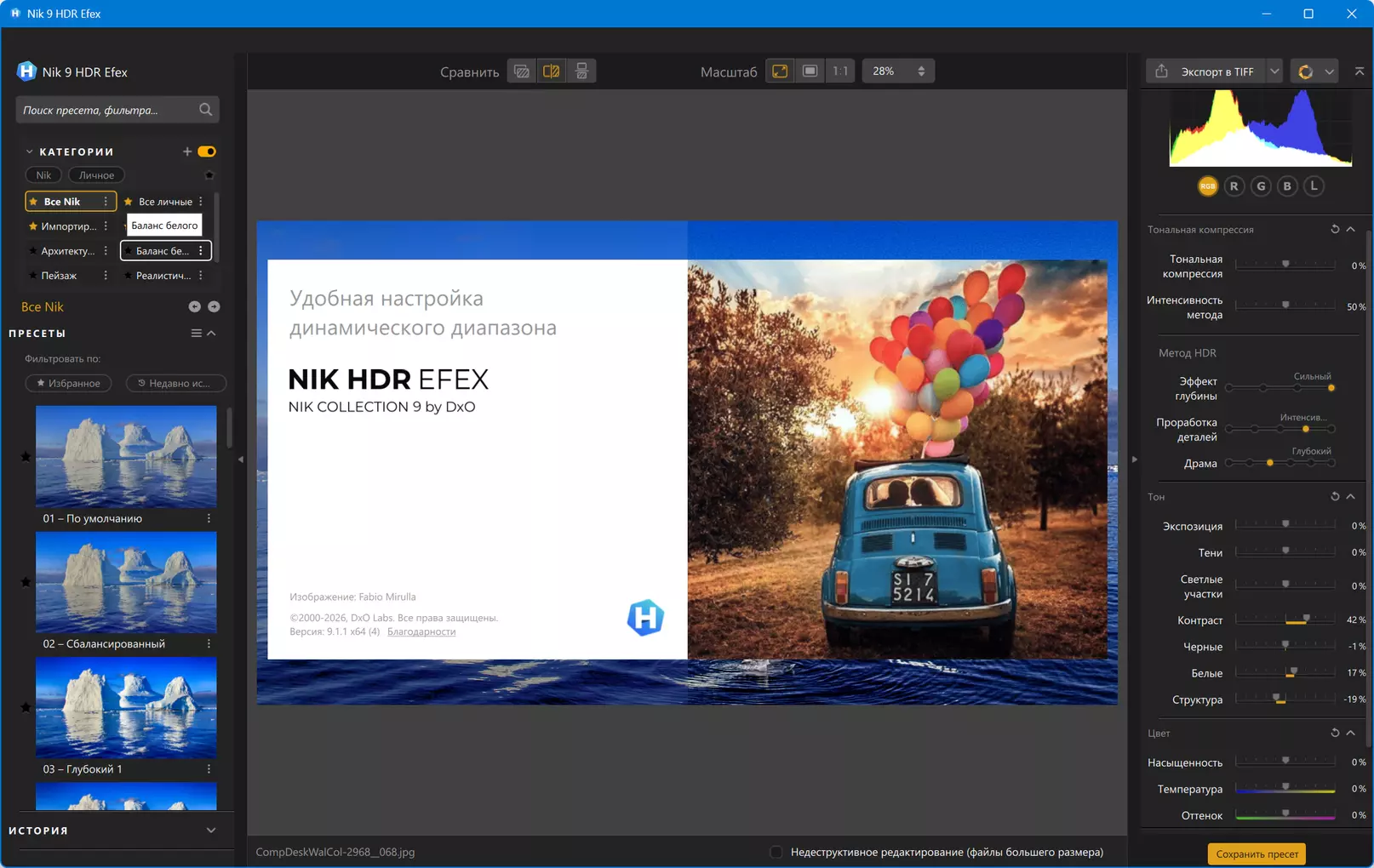Click the search magnifier icon
This screenshot has height=868, width=1374.
pos(205,110)
